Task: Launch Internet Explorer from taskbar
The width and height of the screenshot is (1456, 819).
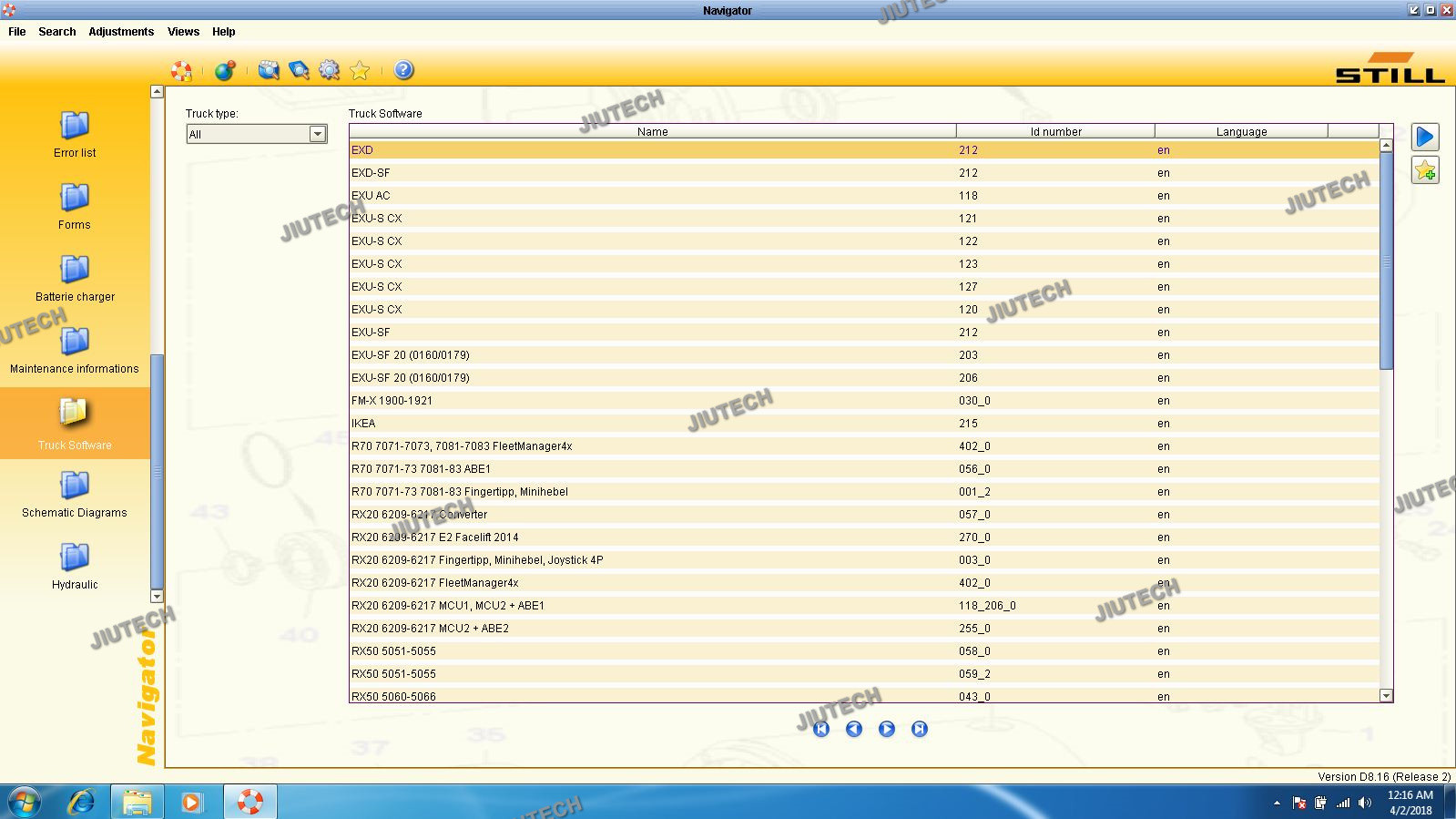Action: pos(82,802)
